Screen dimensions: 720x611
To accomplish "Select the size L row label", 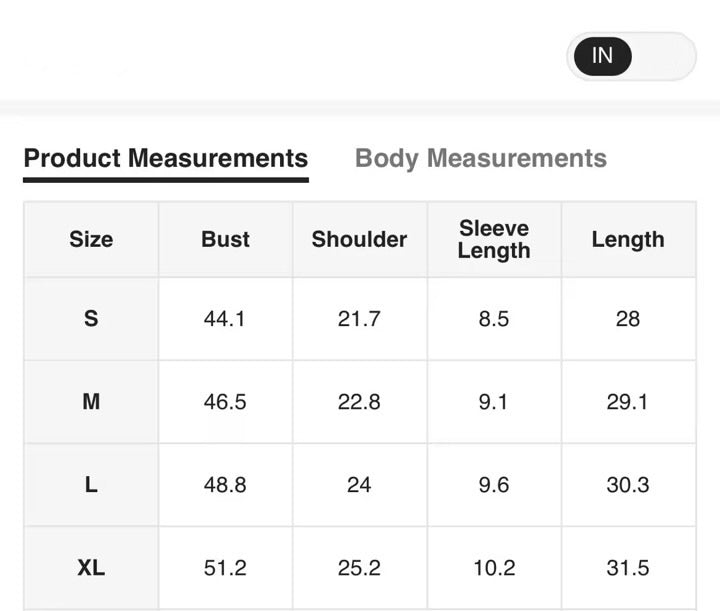I will point(91,485).
